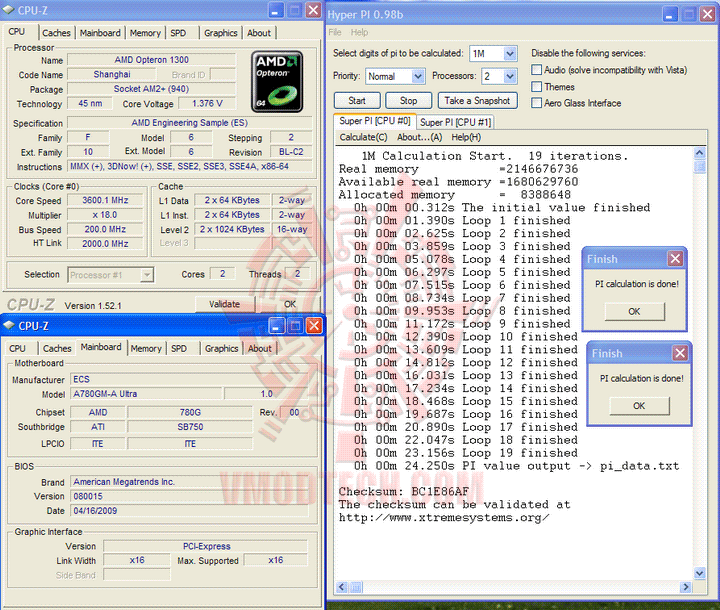Viewport: 720px width, 610px height.
Task: Close the lower Finish dialog
Action: click(680, 353)
